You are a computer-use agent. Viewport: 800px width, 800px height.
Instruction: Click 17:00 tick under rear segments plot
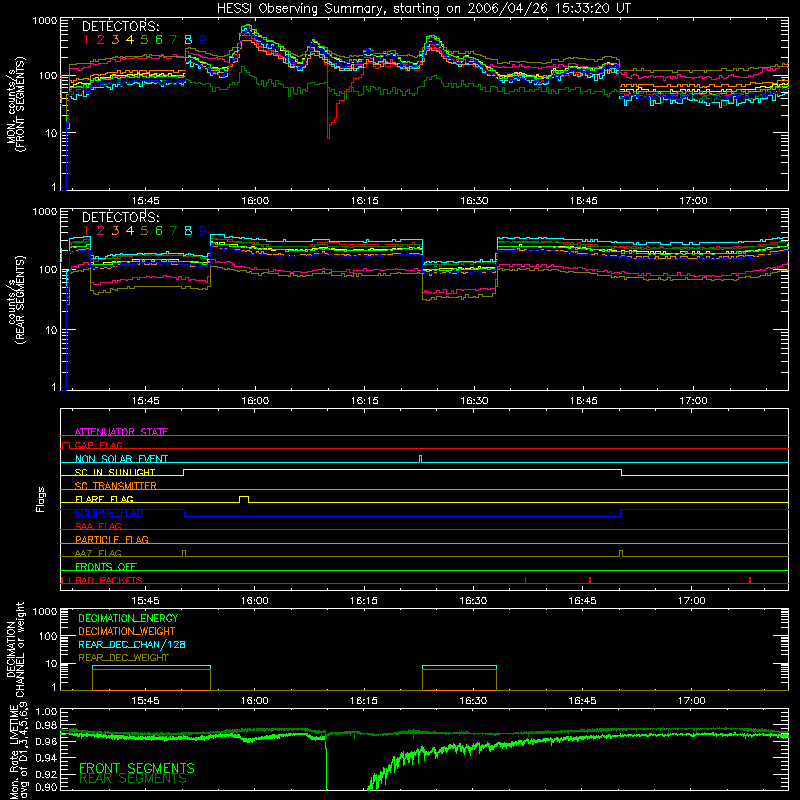tap(693, 401)
